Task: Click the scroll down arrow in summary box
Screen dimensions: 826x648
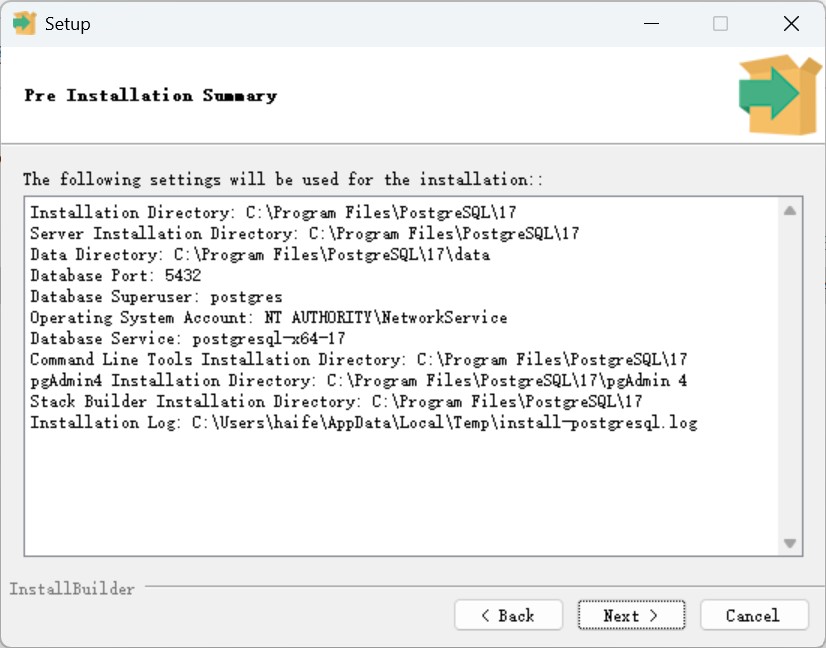Action: [789, 543]
